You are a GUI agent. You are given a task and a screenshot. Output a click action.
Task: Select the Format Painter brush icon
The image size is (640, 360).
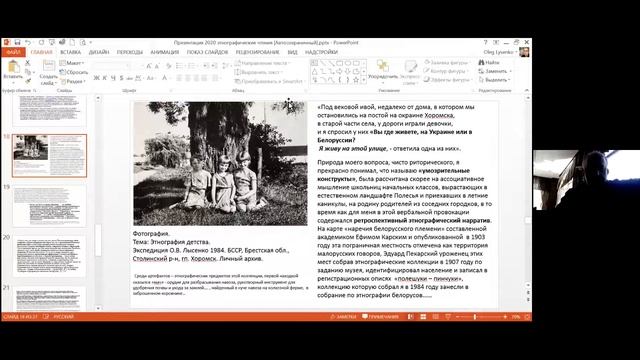[28, 81]
